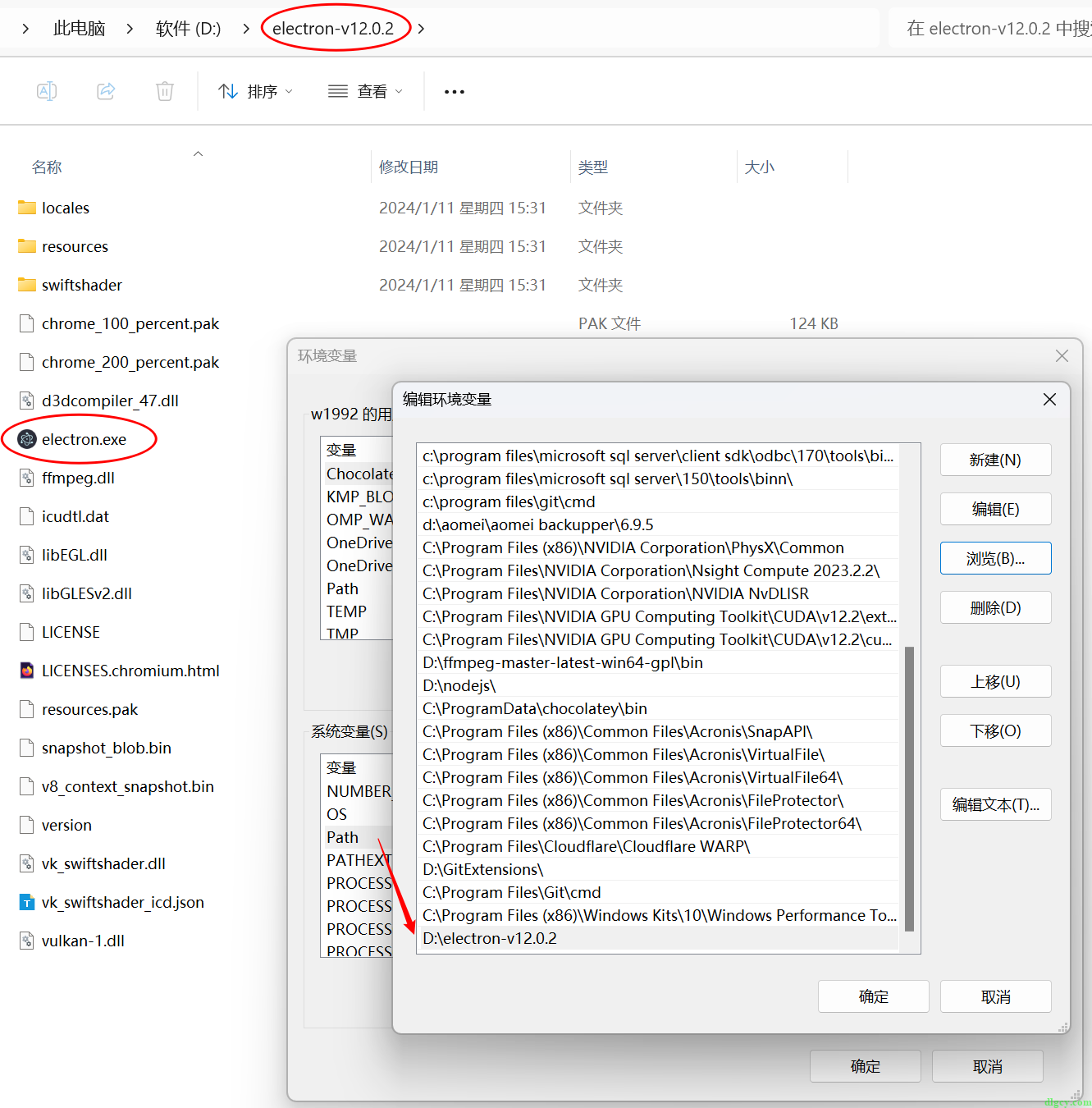Select libGLESv2.dll file icon
This screenshot has height=1108, width=1092.
point(27,593)
